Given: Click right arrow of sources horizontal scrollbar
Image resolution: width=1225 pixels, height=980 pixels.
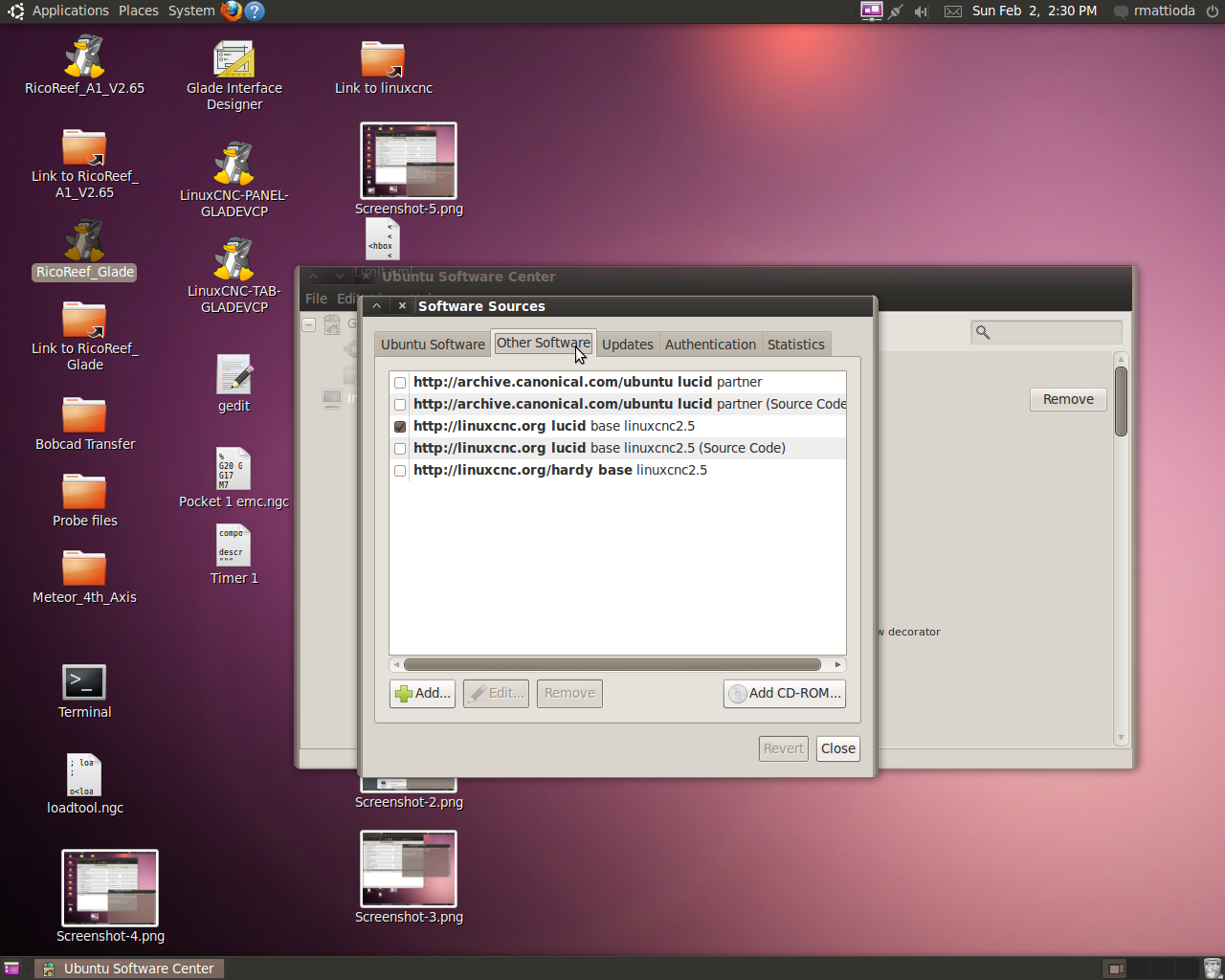Looking at the screenshot, I should [838, 664].
